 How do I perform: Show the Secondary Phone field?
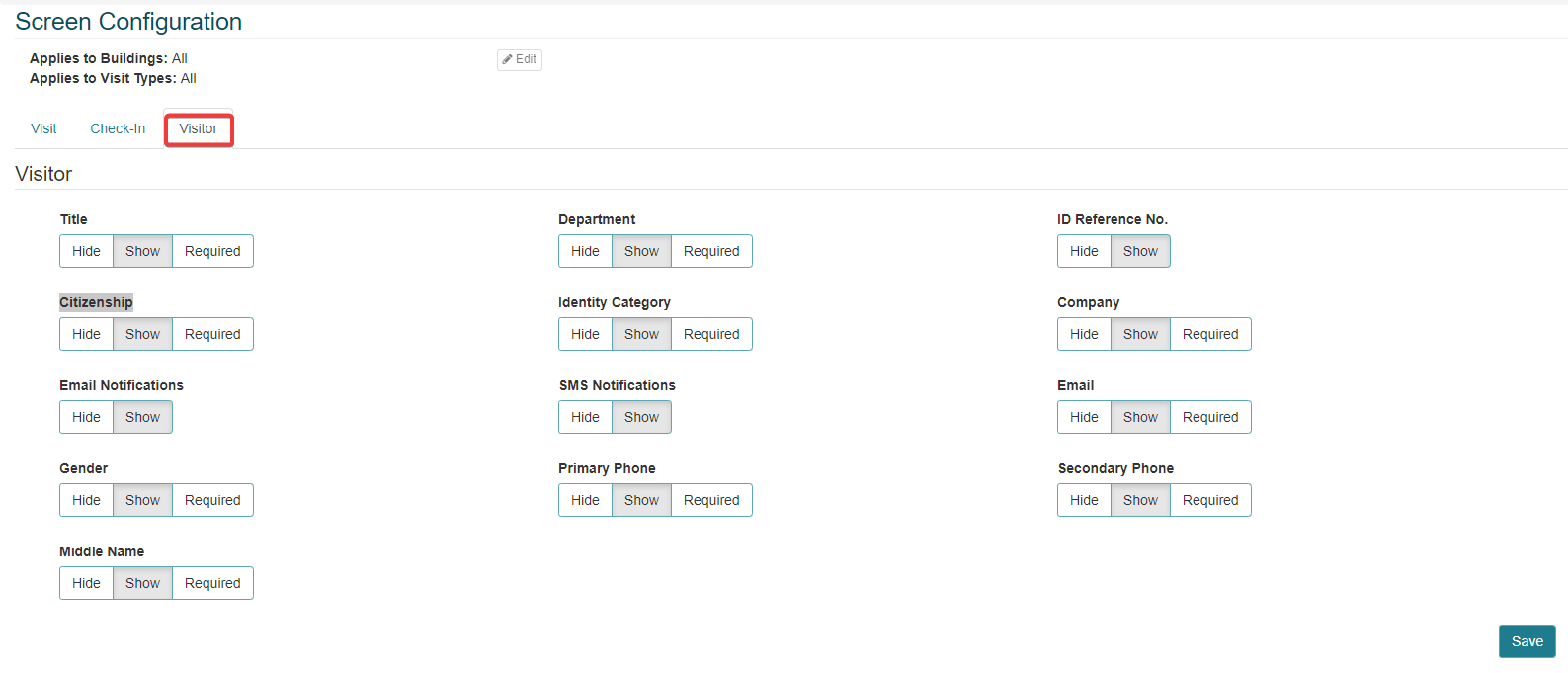point(1140,500)
